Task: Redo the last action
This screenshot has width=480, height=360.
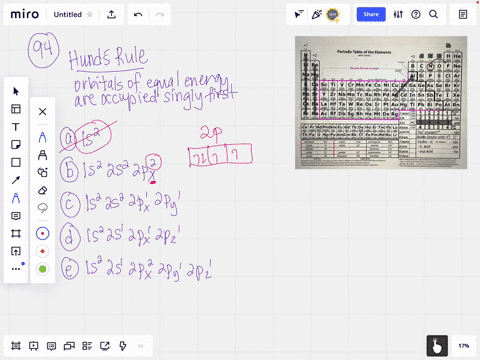Action: point(160,14)
